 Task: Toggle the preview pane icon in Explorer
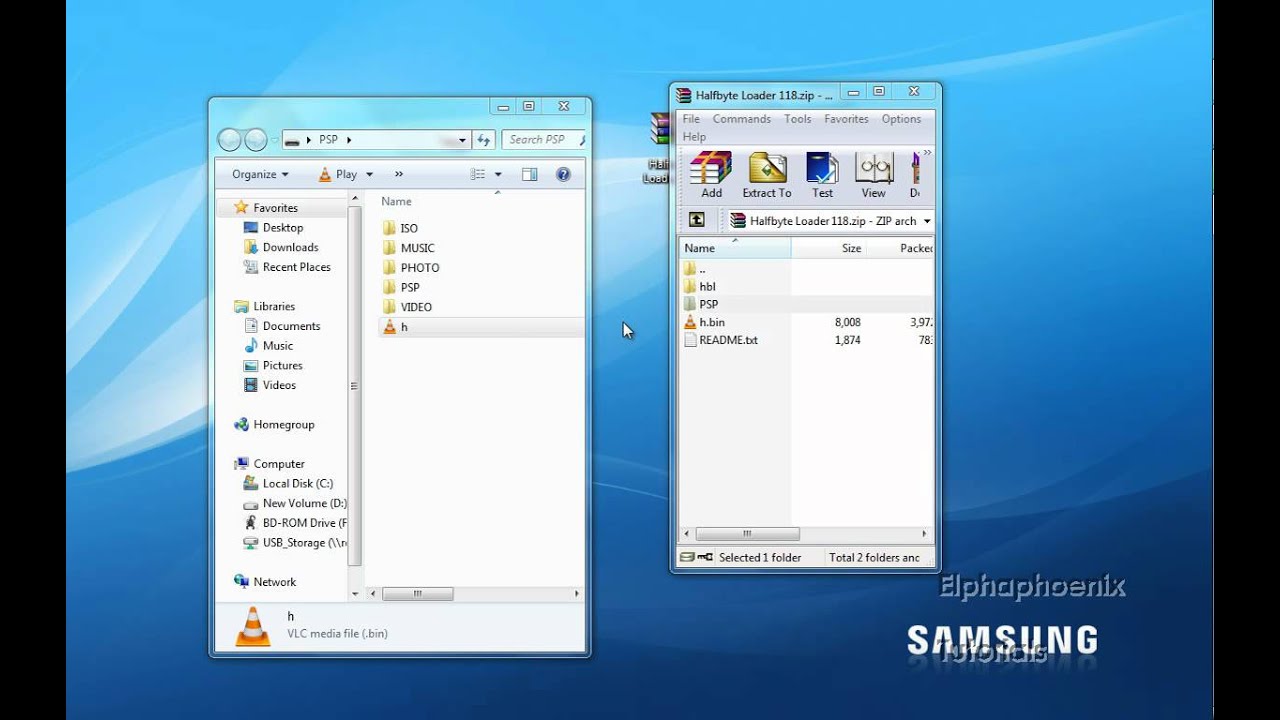coord(530,174)
